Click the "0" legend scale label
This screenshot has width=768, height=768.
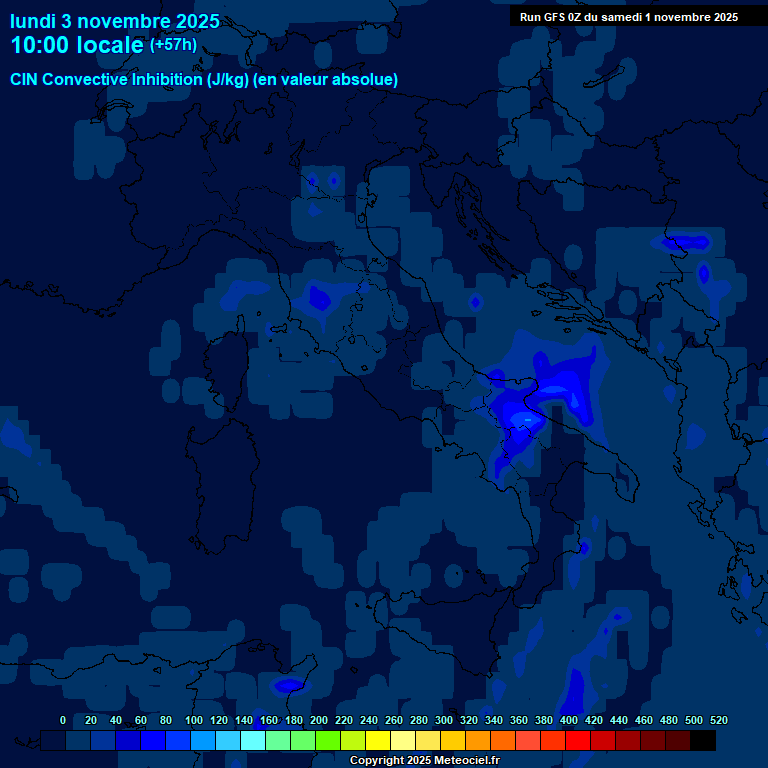63,720
